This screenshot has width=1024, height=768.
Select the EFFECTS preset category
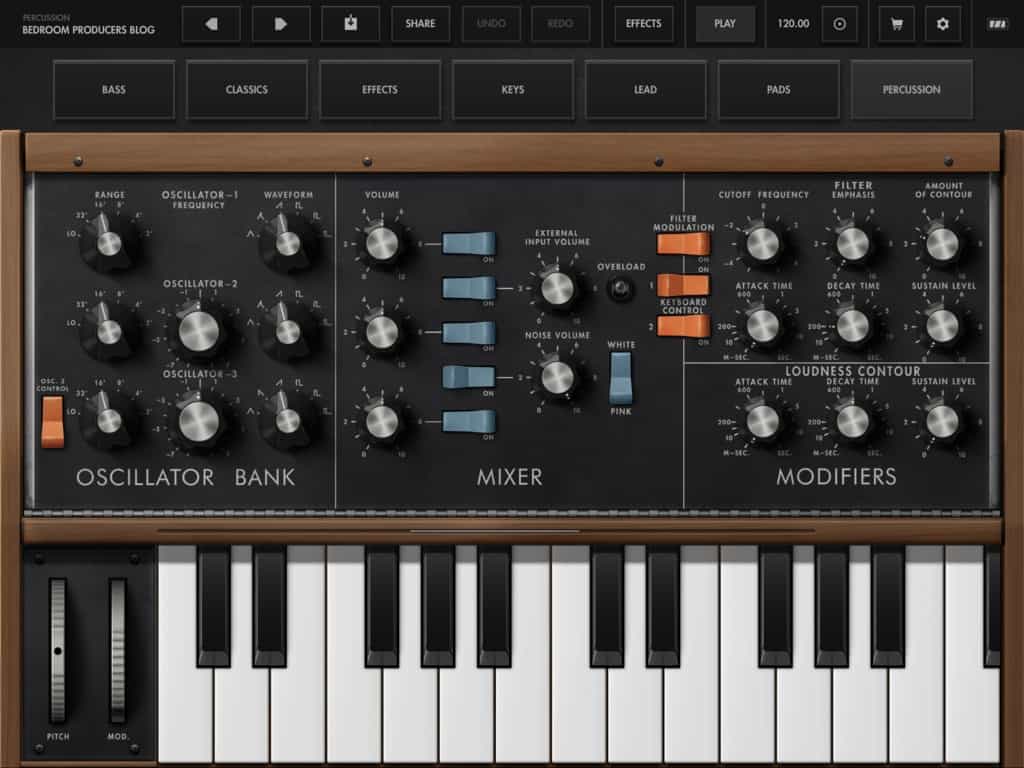[380, 89]
